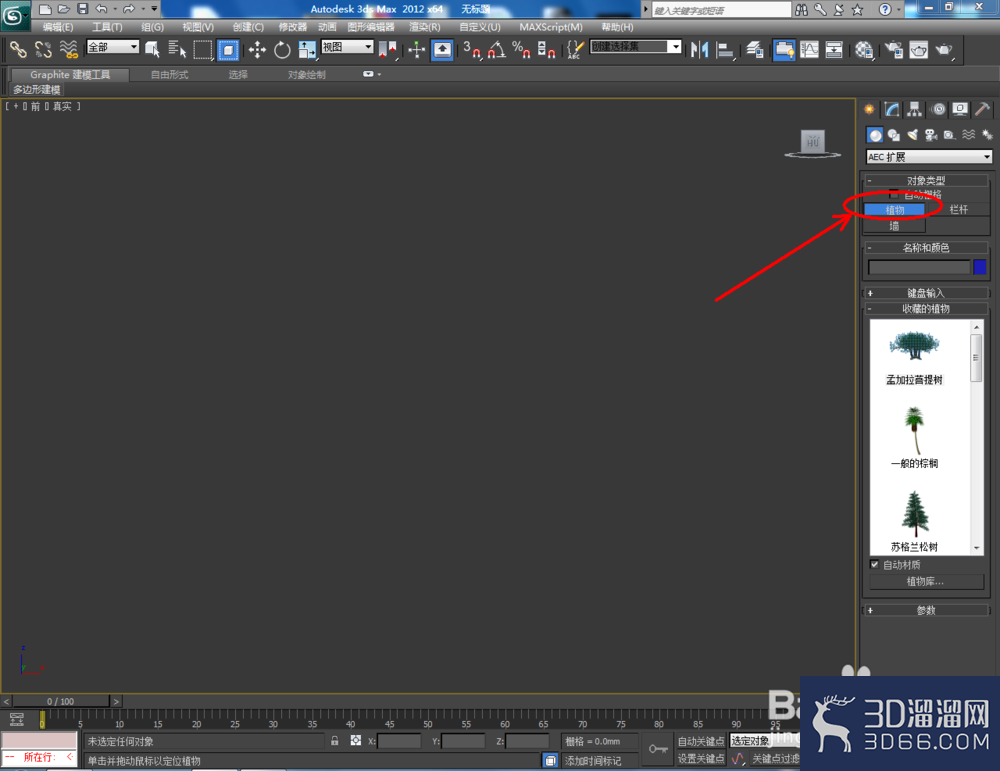
Task: Toggle Graphite Modeling Tools ribbon
Action: 784,49
